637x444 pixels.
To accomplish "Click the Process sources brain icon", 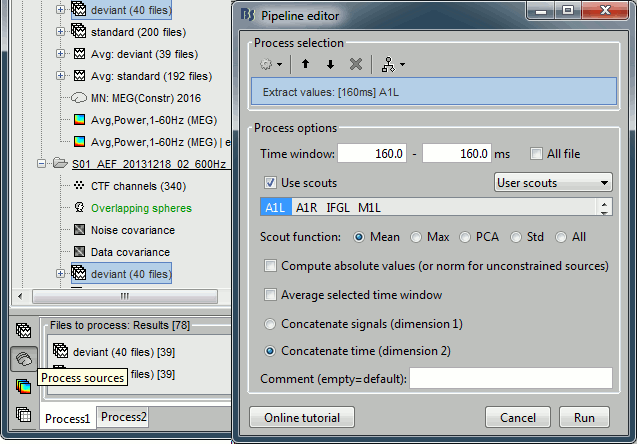I will (x=23, y=358).
